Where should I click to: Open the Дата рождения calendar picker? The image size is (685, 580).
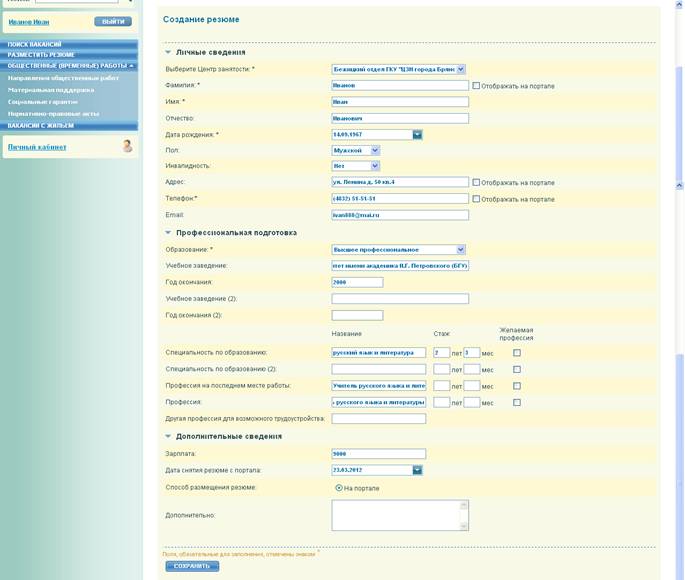[x=417, y=134]
